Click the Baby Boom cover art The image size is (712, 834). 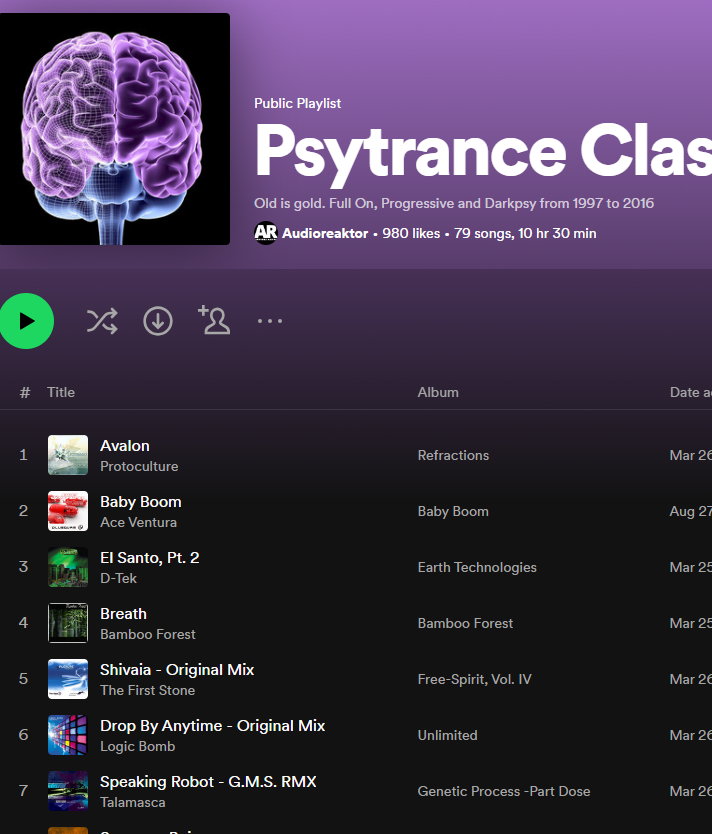tap(68, 511)
